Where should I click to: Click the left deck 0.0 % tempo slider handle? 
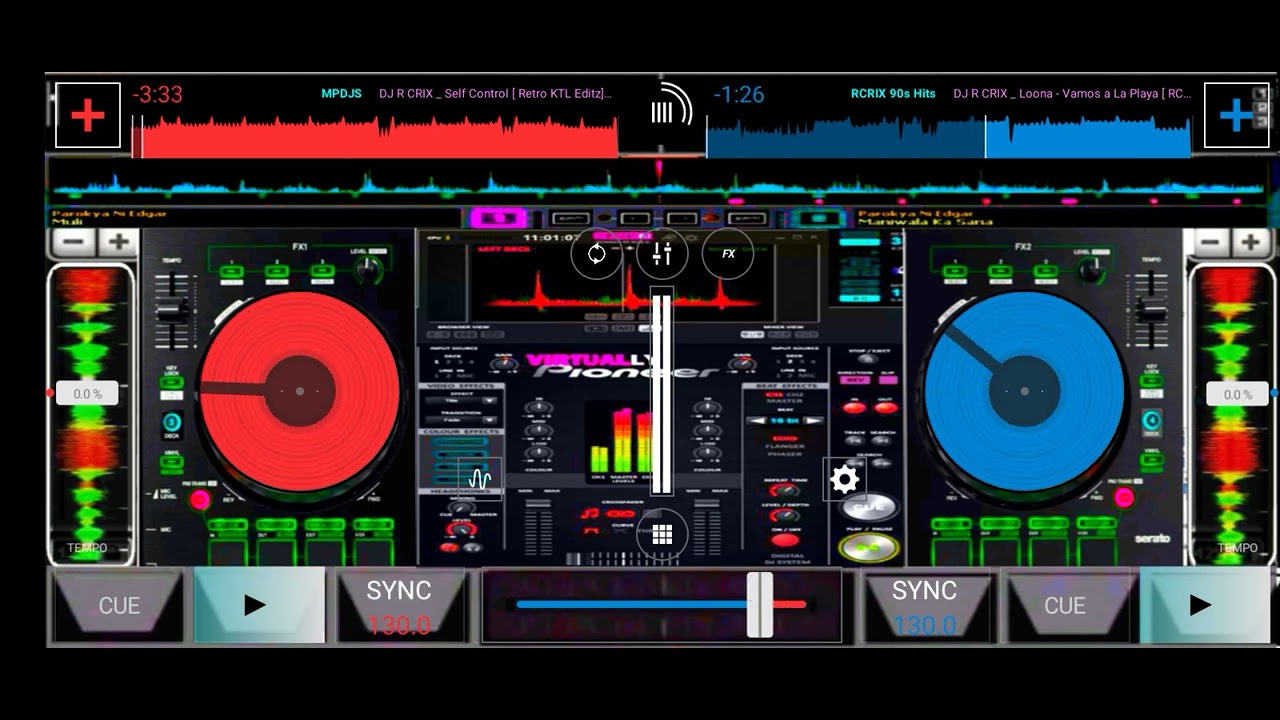pyautogui.click(x=87, y=394)
